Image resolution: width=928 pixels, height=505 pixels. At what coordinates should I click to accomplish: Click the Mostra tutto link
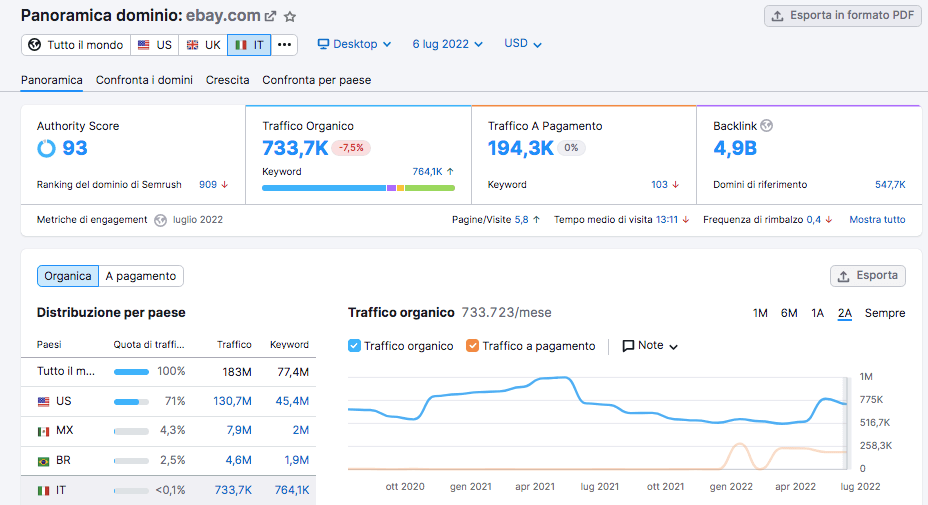[x=877, y=220]
